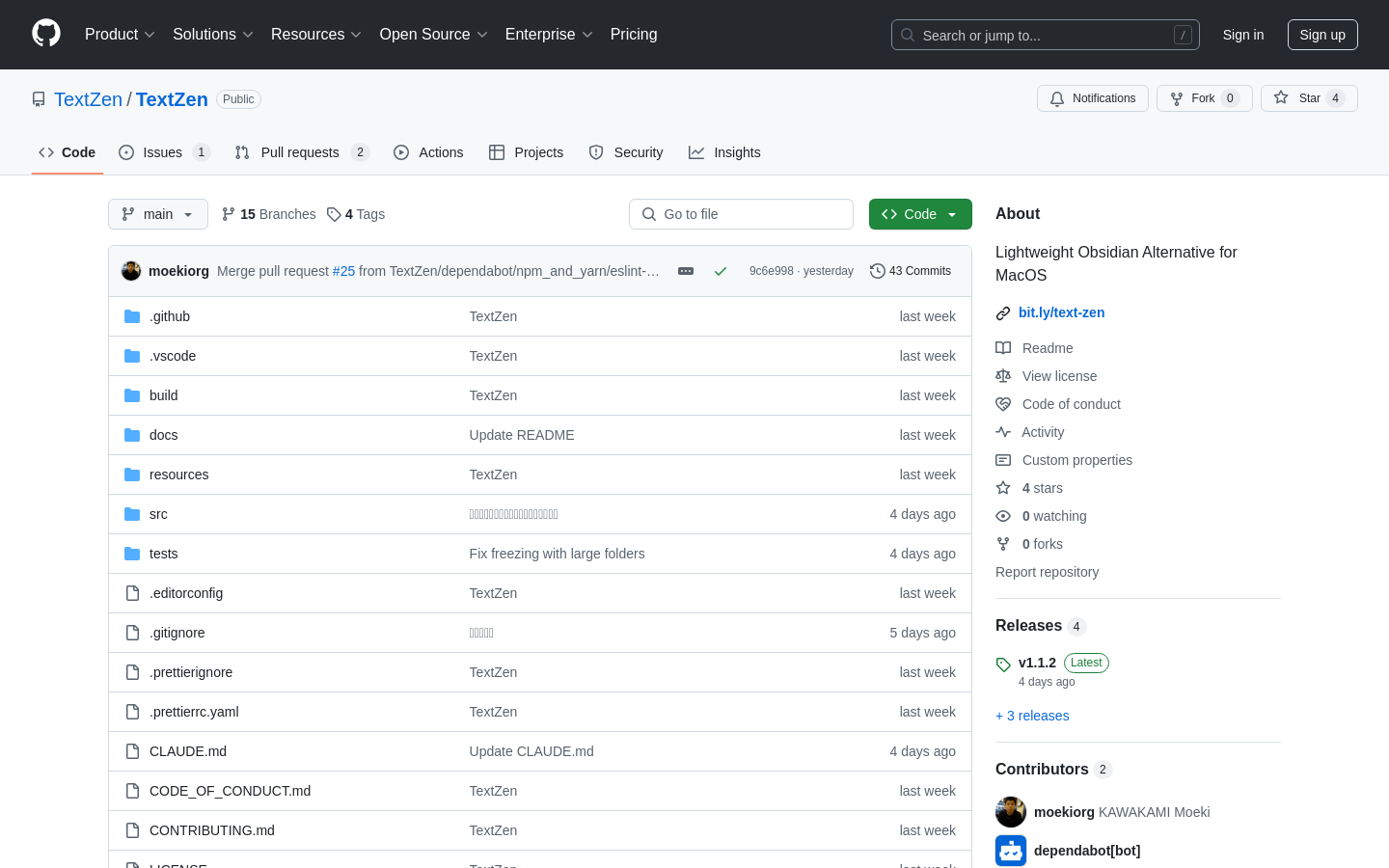Click the repository icon beside TextZen
The image size is (1389, 868).
(39, 99)
